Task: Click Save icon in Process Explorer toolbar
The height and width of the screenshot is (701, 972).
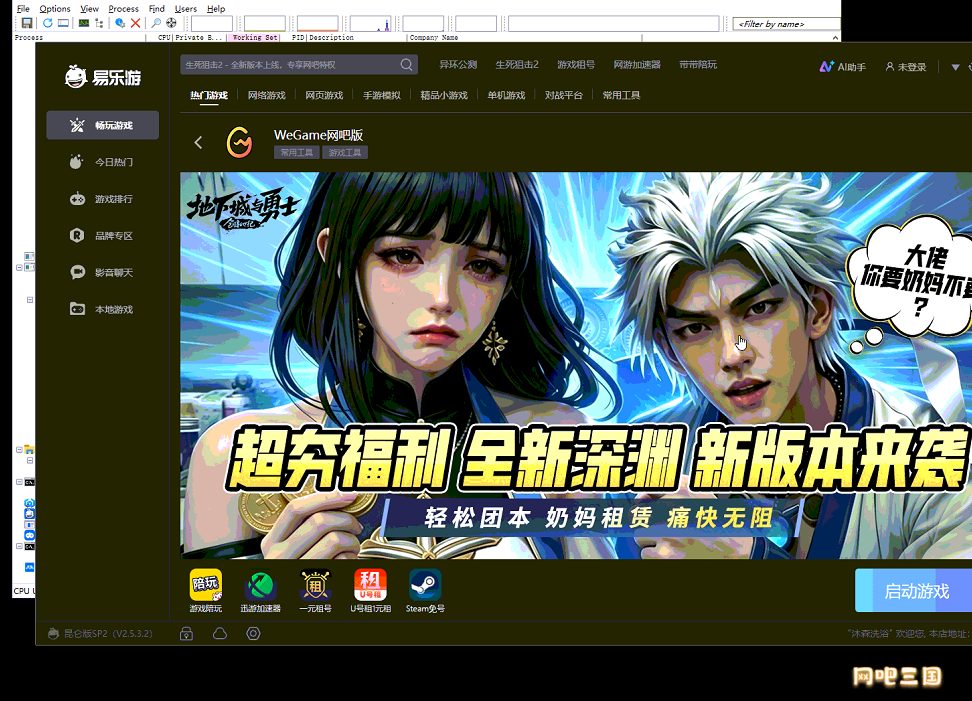Action: point(27,23)
